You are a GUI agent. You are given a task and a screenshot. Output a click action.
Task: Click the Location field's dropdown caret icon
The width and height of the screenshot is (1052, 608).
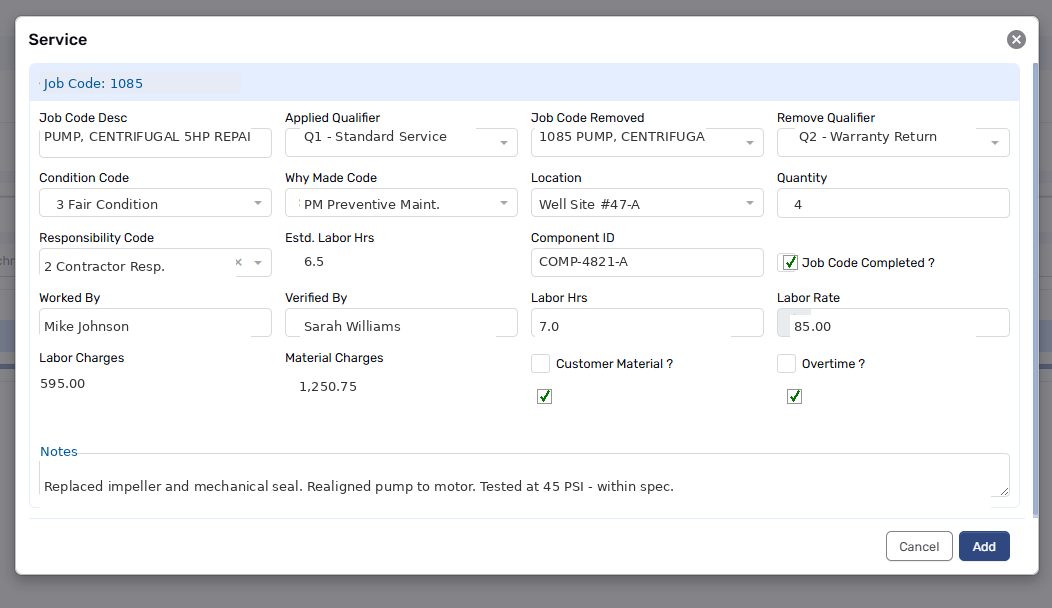coord(751,202)
